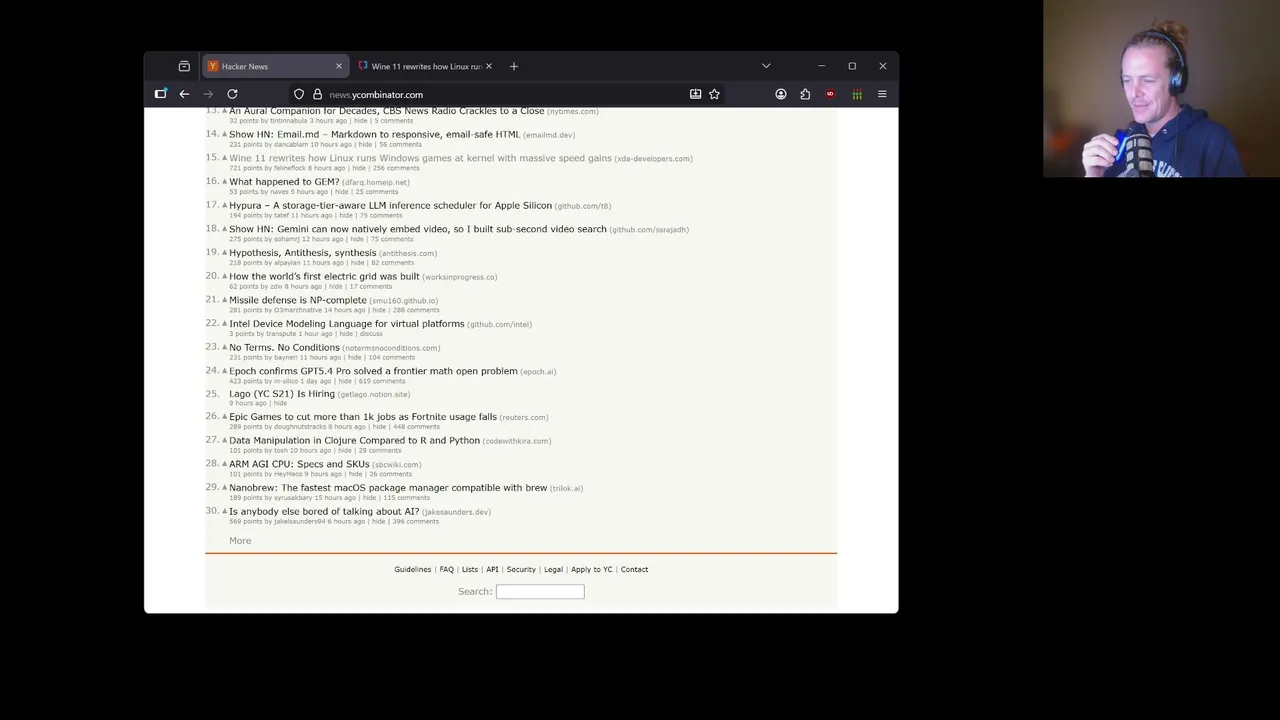Open Data Manipulation in Clojure story
1280x720 pixels.
coord(354,440)
